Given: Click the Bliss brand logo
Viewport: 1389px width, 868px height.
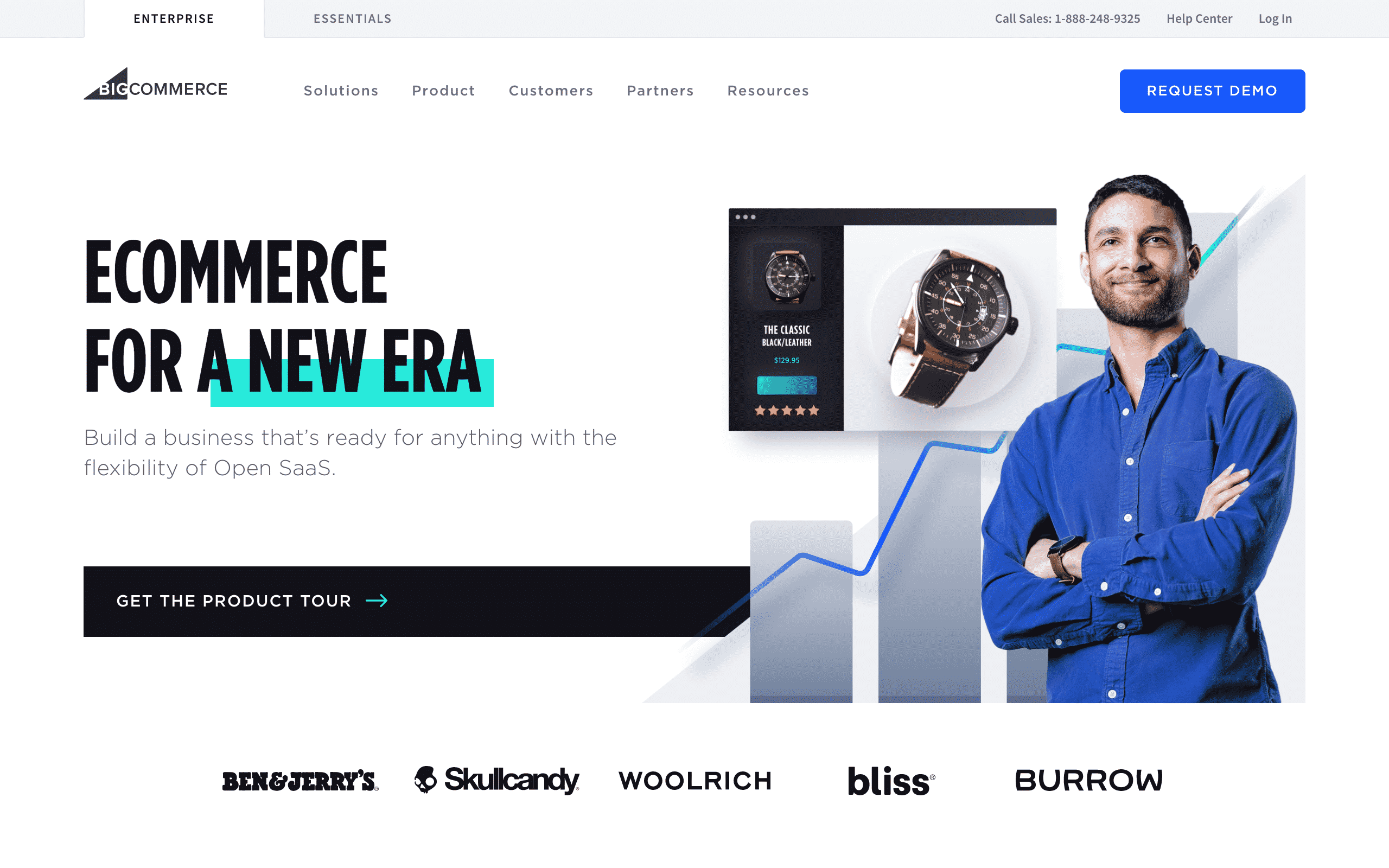Looking at the screenshot, I should [889, 780].
